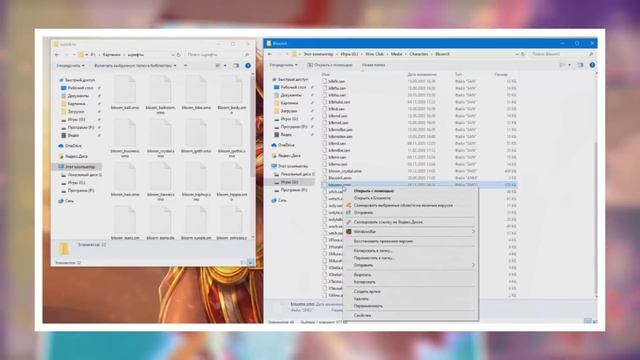
Task: Select bloom_hair.omo file icon in left window
Action: point(125,176)
